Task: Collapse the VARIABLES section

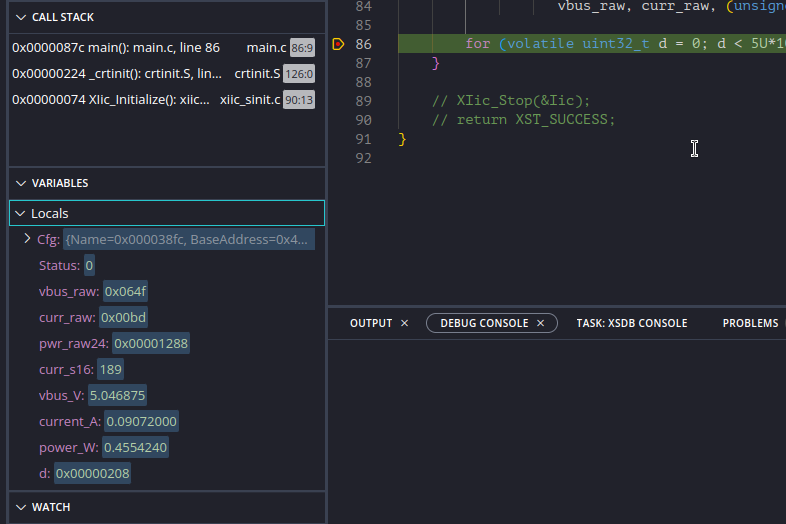Action: (21, 183)
